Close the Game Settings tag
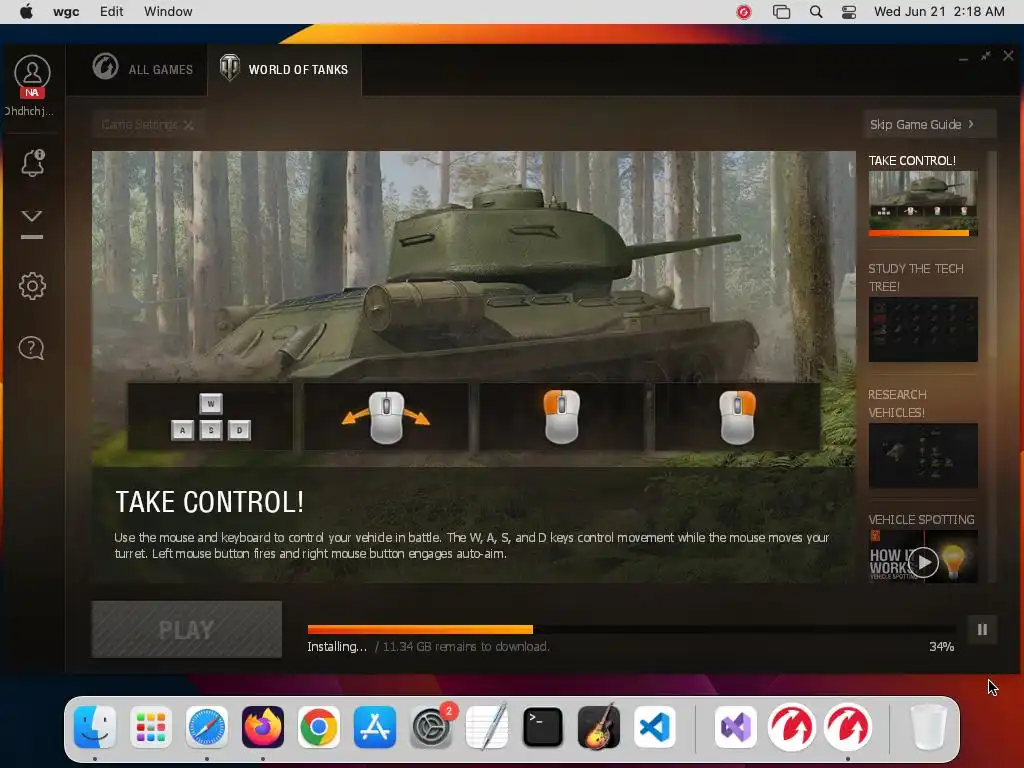The height and width of the screenshot is (768, 1024). pyautogui.click(x=188, y=125)
